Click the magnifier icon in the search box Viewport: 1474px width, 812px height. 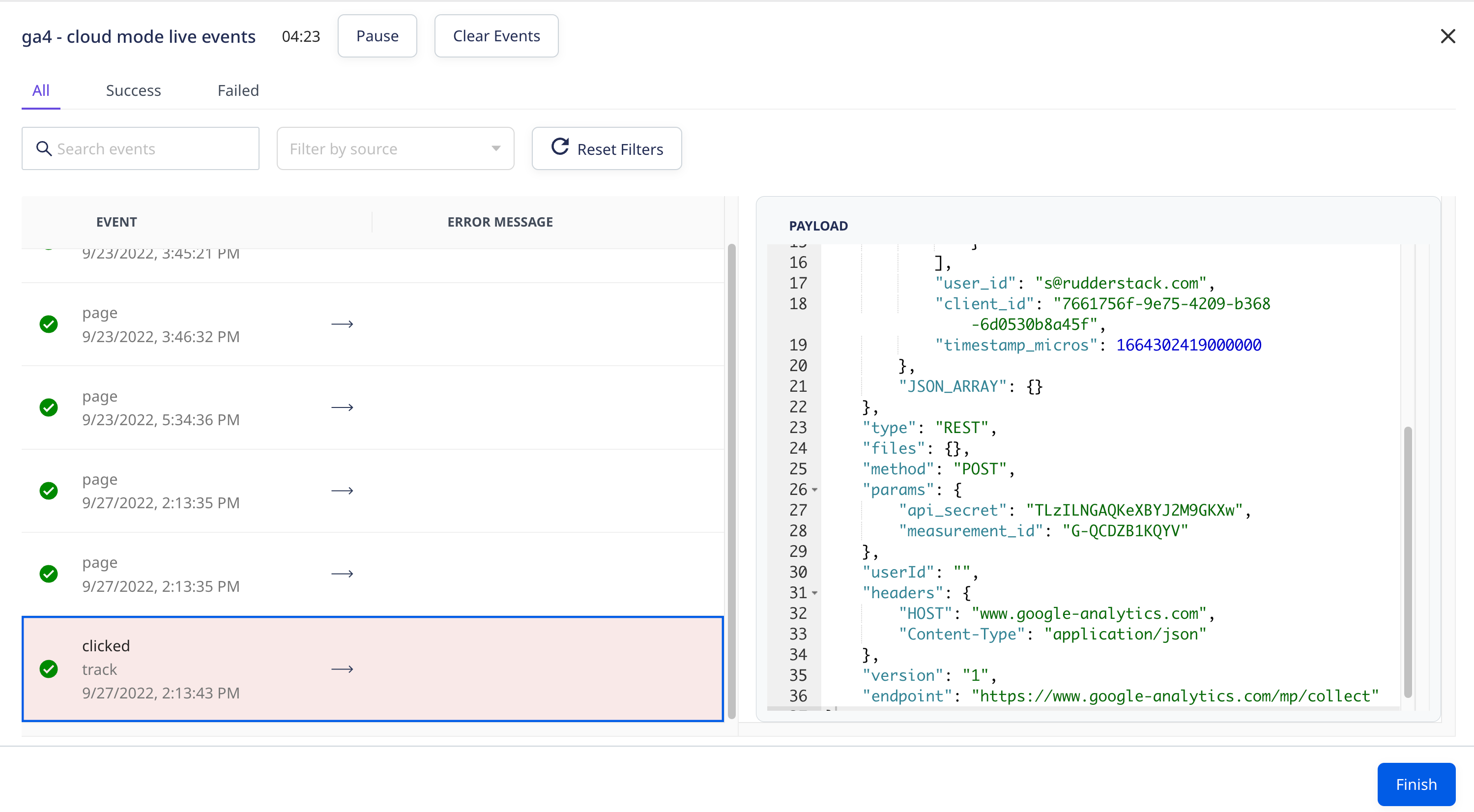point(43,149)
